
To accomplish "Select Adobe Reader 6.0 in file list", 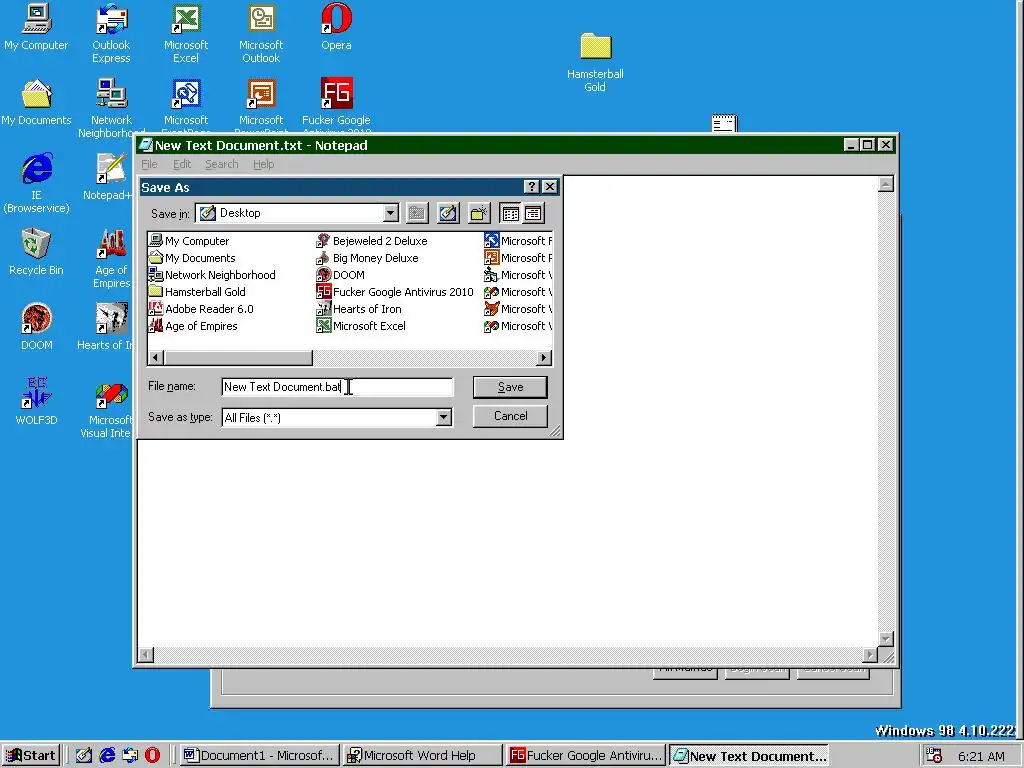I will (x=201, y=309).
